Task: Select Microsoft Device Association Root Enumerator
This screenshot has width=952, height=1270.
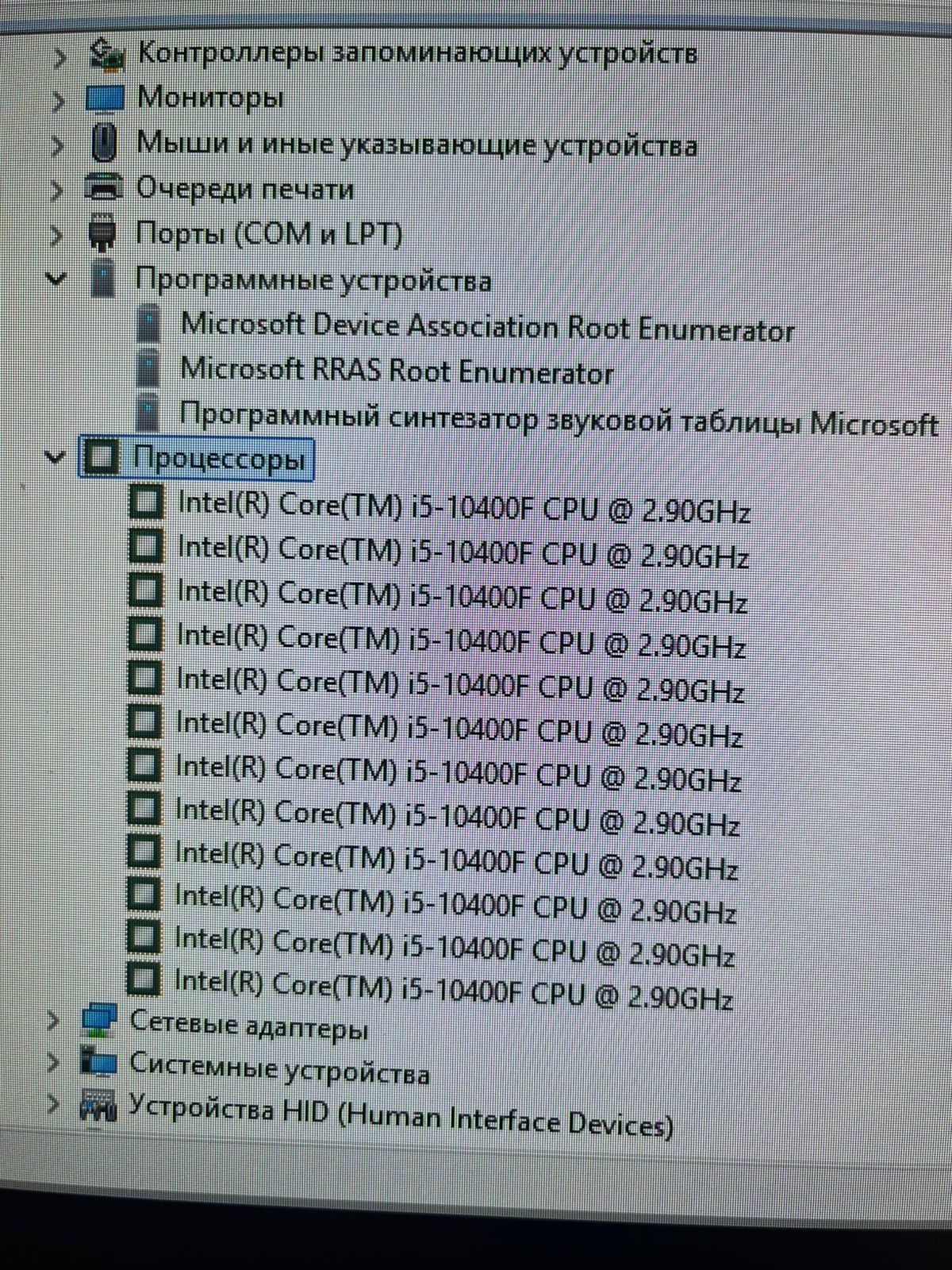Action: point(488,326)
